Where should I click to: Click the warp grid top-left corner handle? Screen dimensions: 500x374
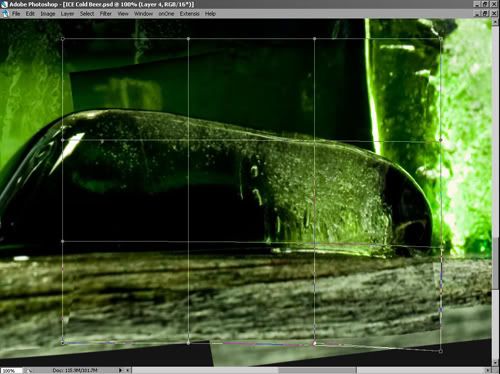click(63, 39)
